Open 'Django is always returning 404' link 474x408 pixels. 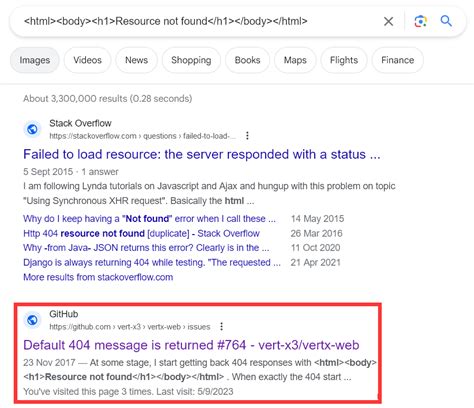click(152, 262)
